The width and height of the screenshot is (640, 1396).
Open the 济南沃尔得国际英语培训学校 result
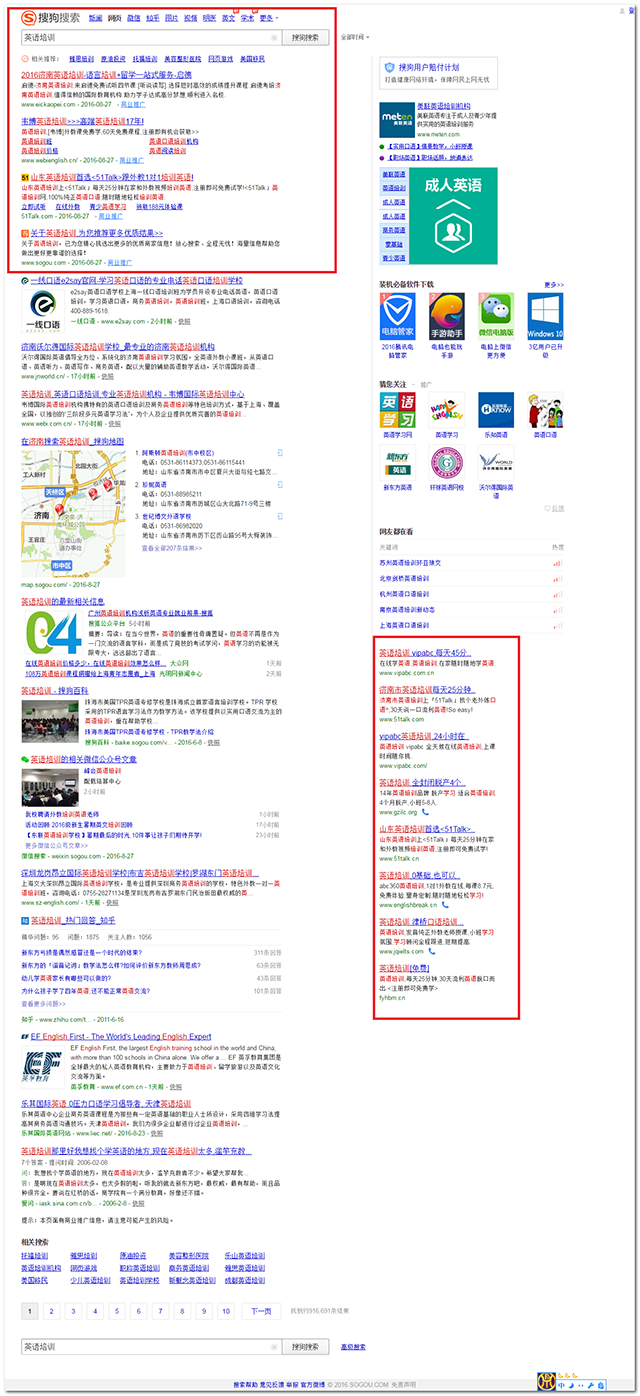point(118,347)
